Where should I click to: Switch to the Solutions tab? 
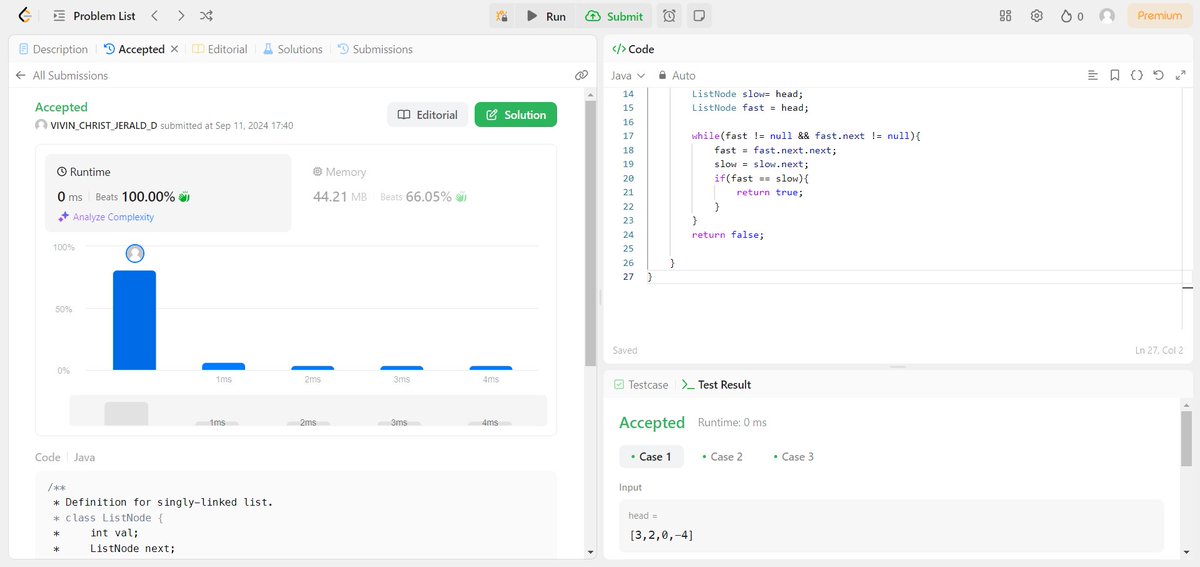(x=293, y=49)
